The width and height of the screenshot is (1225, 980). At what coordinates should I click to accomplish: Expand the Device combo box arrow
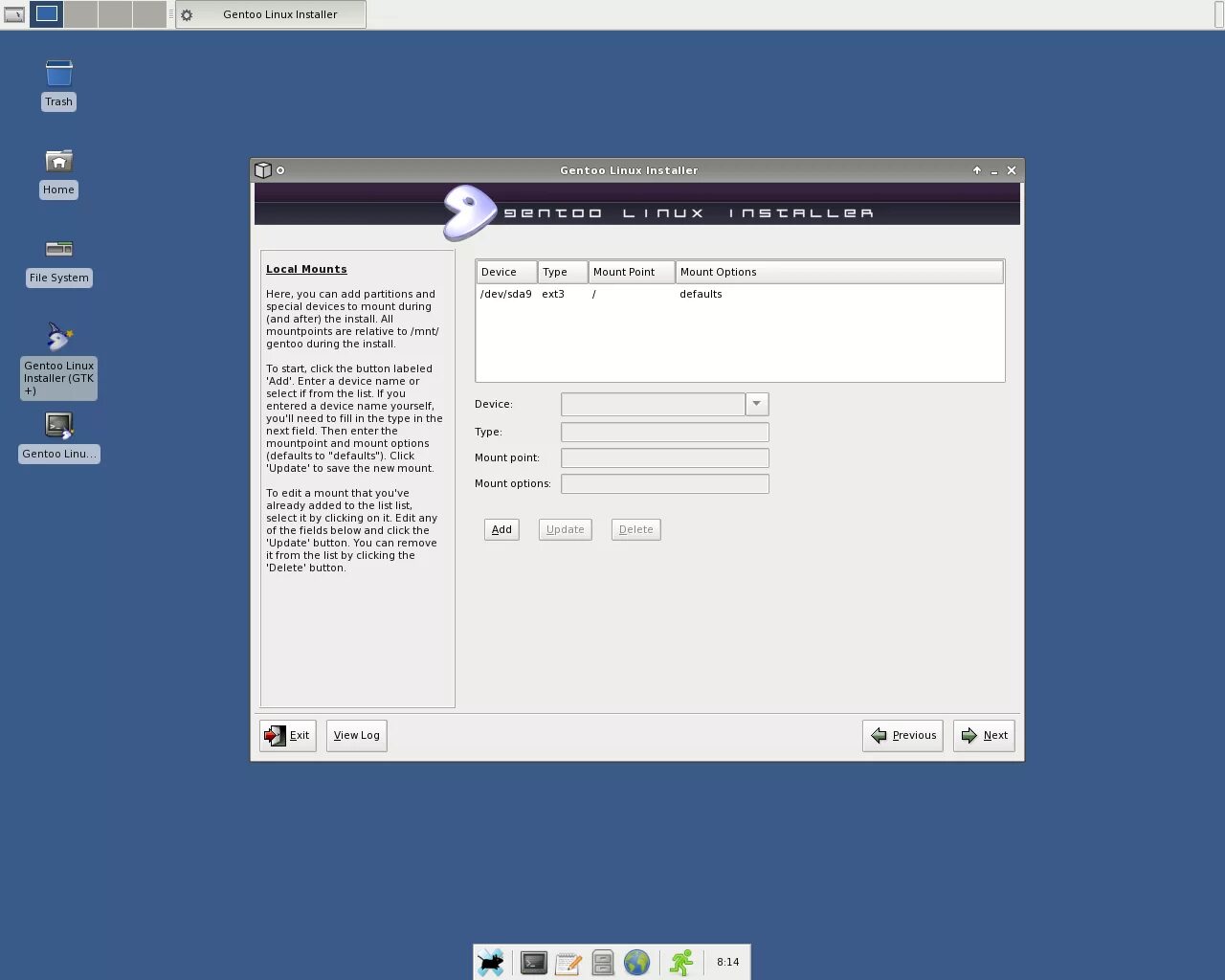[x=757, y=404]
